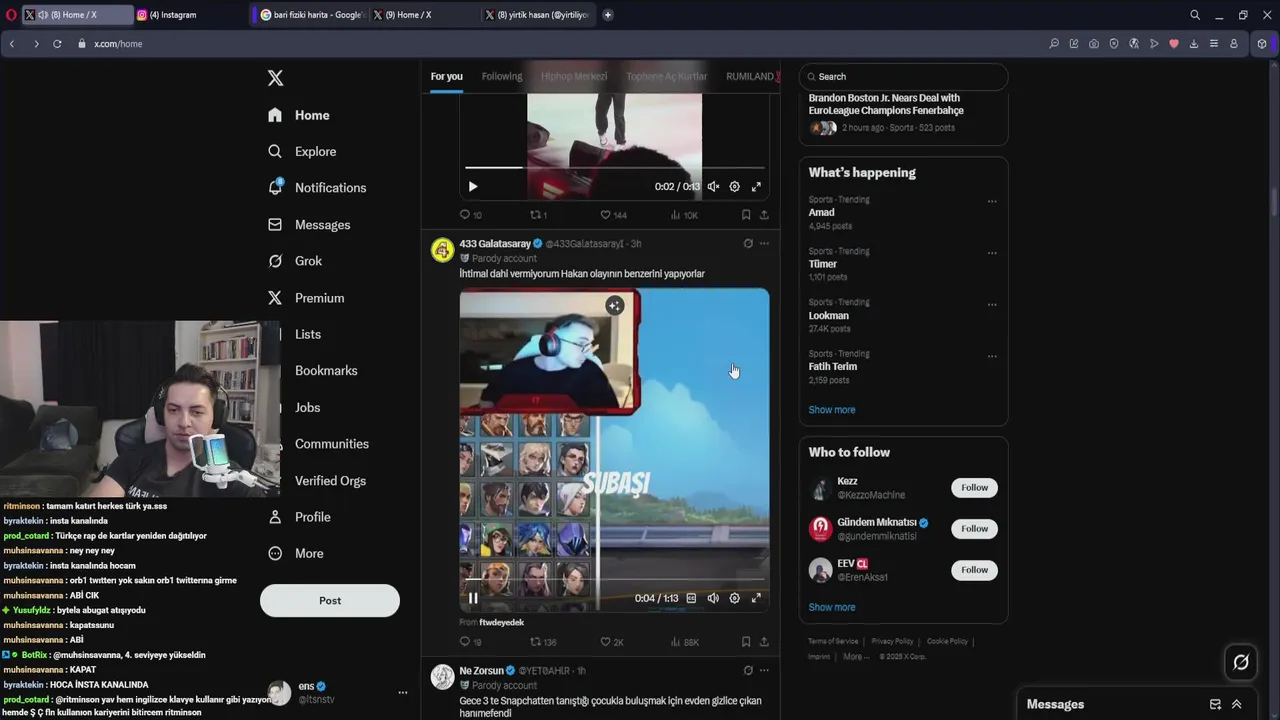Expand the Messages drawer
The height and width of the screenshot is (720, 1280).
click(x=1237, y=704)
